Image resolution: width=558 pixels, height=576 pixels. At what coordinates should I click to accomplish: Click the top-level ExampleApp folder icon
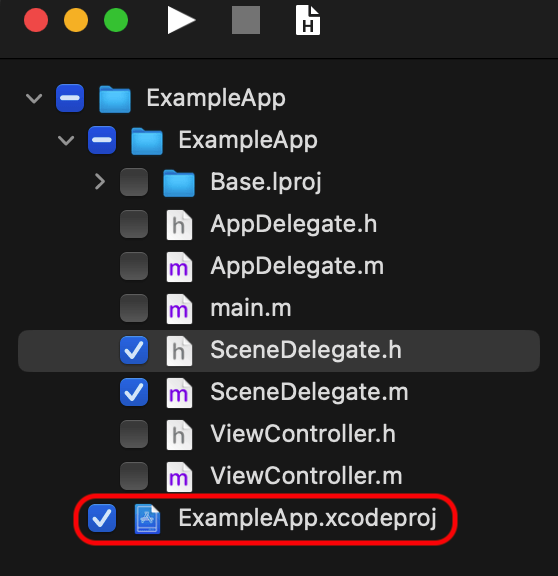(x=115, y=99)
